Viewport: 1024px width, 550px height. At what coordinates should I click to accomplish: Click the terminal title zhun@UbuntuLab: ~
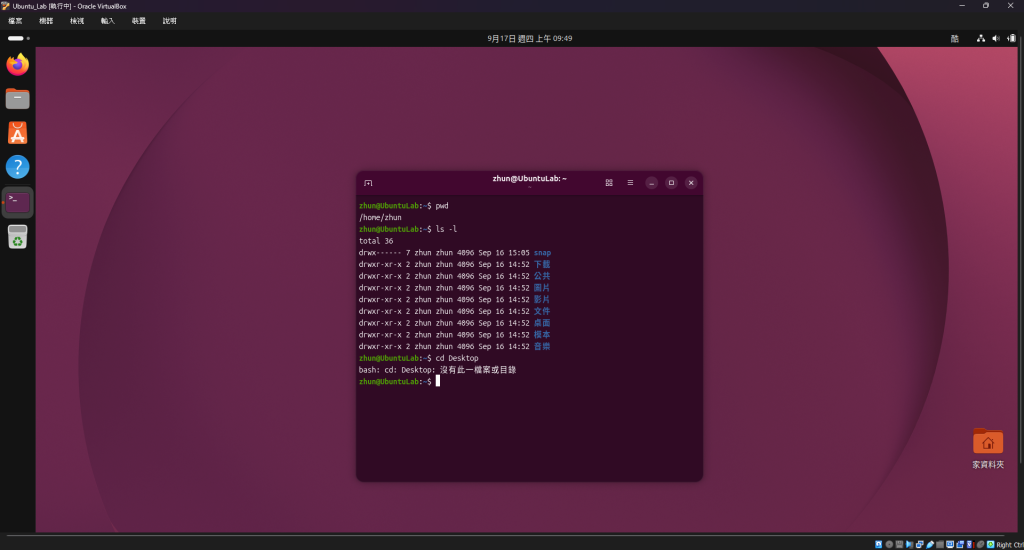(x=530, y=178)
